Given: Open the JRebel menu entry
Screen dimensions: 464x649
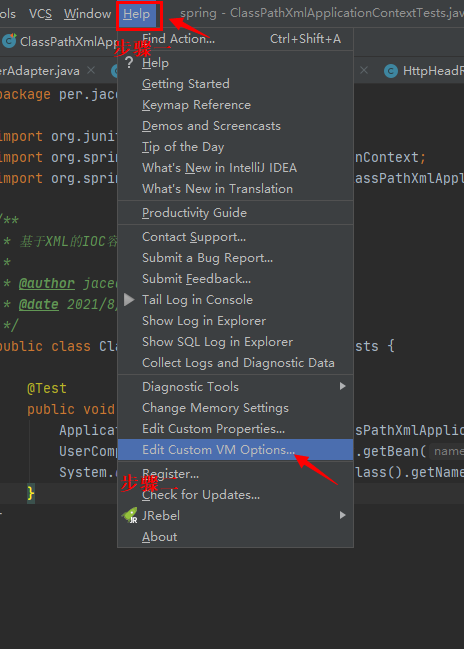Looking at the screenshot, I should click(235, 516).
